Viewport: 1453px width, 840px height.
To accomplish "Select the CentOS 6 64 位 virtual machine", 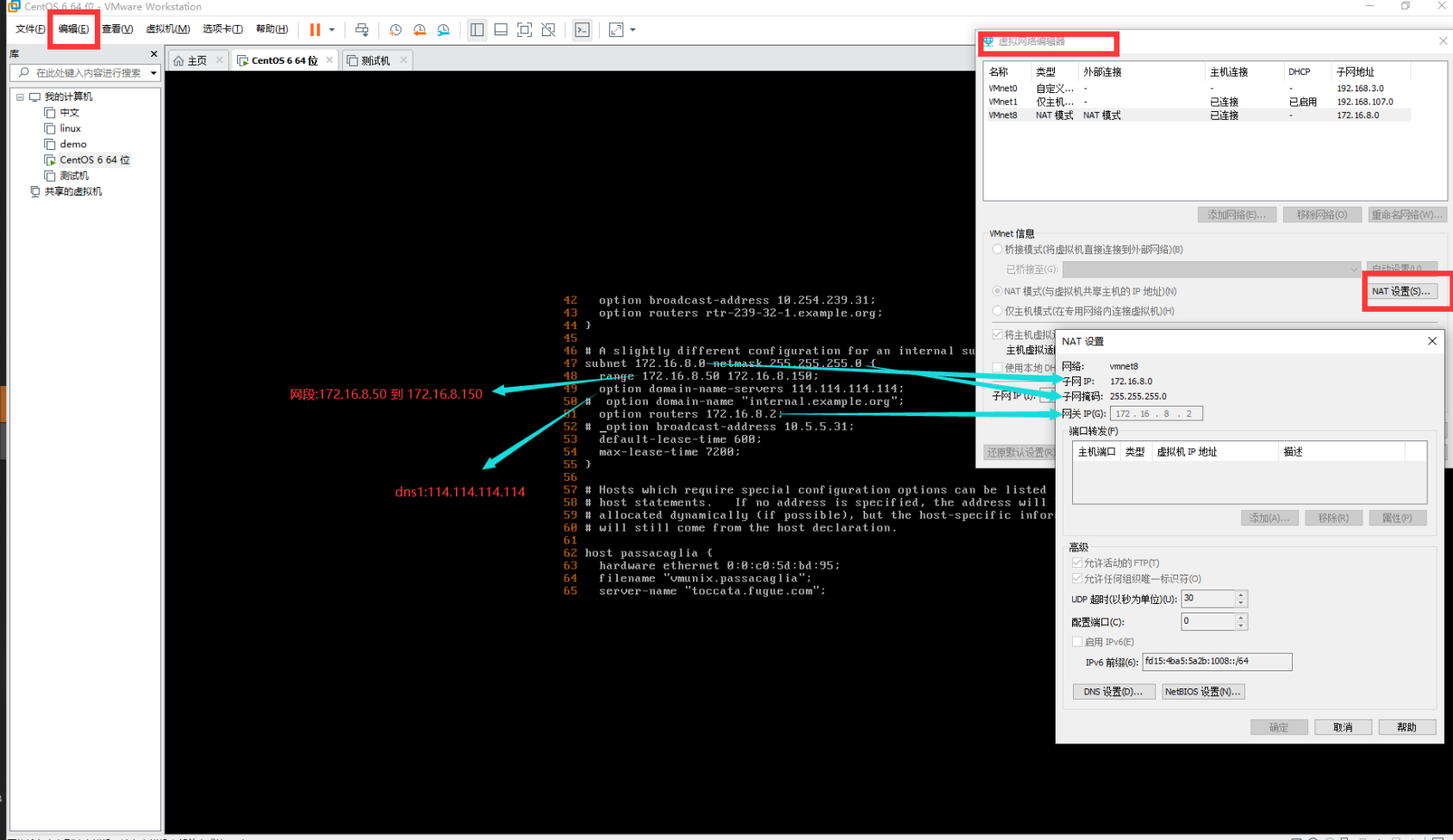I will (x=94, y=159).
